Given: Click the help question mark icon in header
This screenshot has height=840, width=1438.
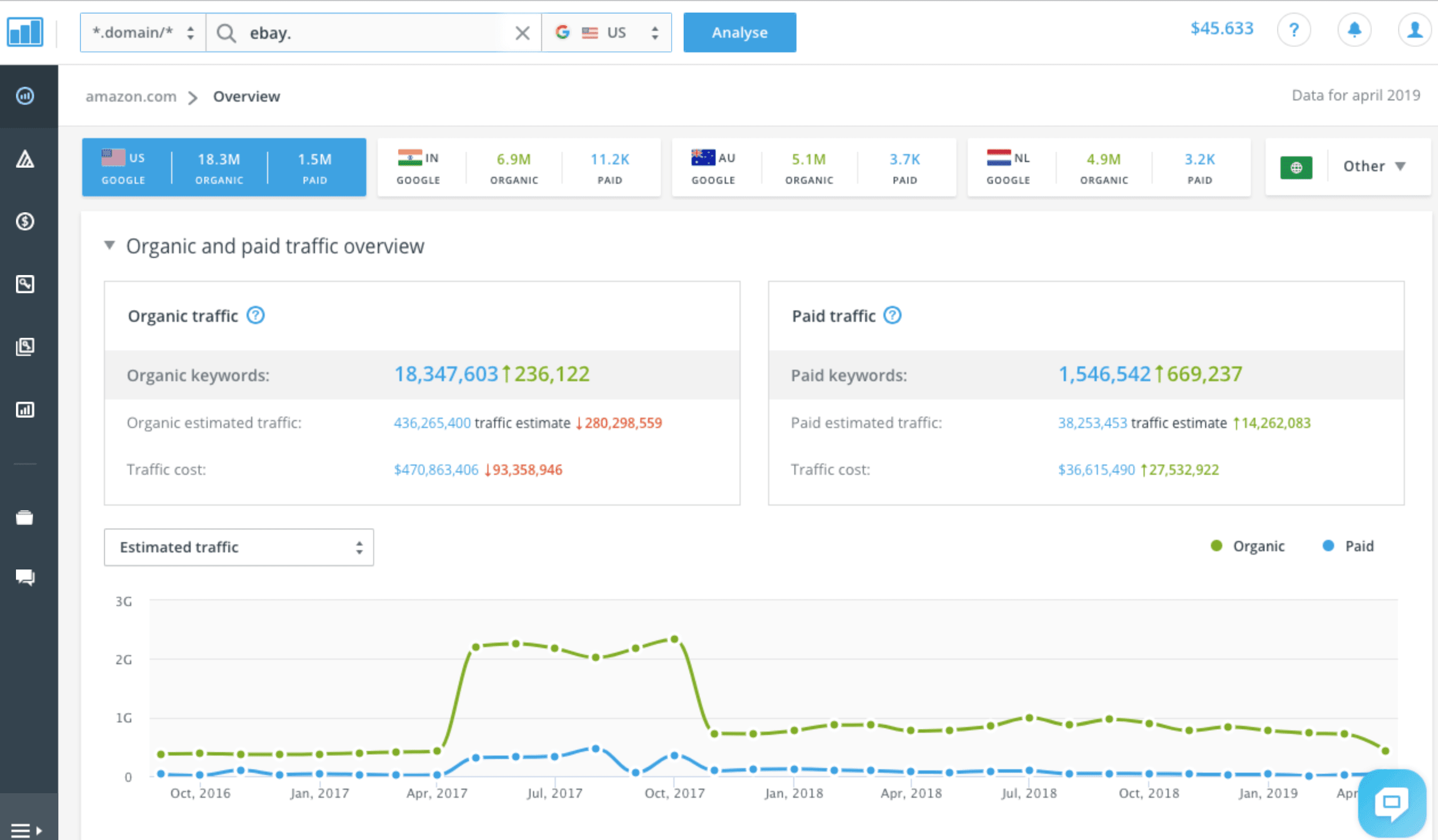Looking at the screenshot, I should 1294,30.
